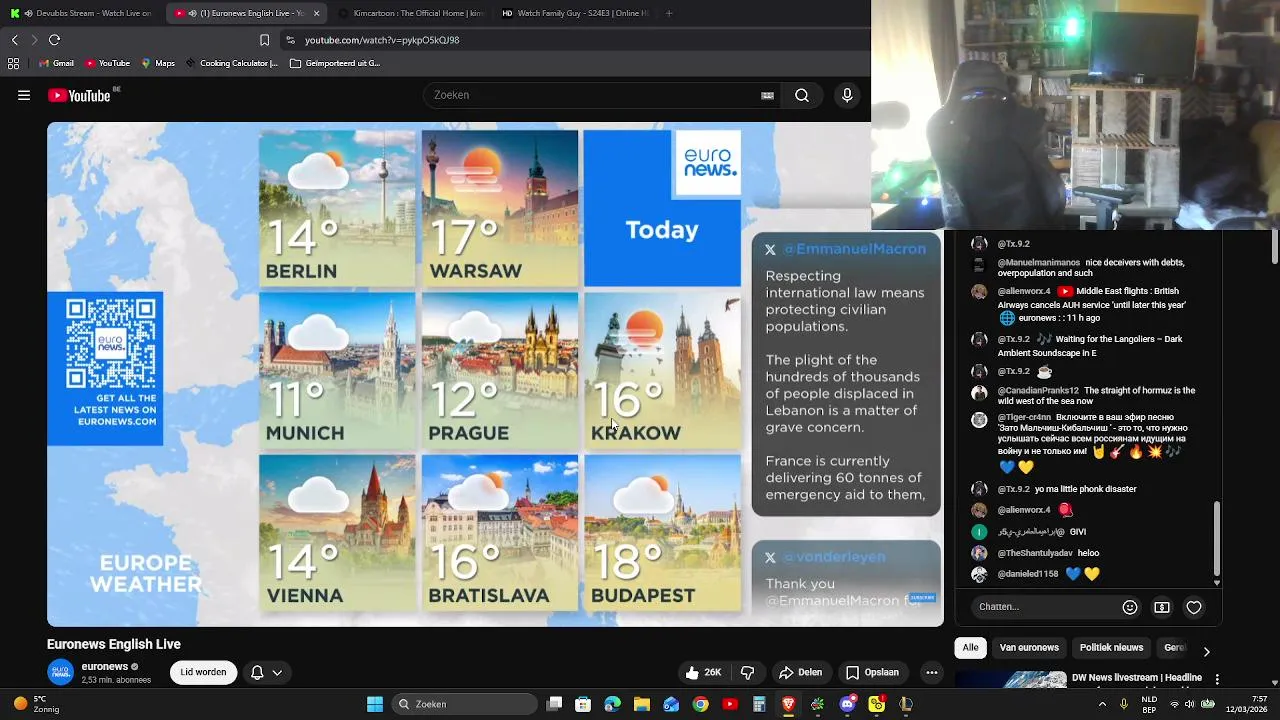Click the YouTube search magnifier button
The width and height of the screenshot is (1280, 720).
[x=802, y=95]
